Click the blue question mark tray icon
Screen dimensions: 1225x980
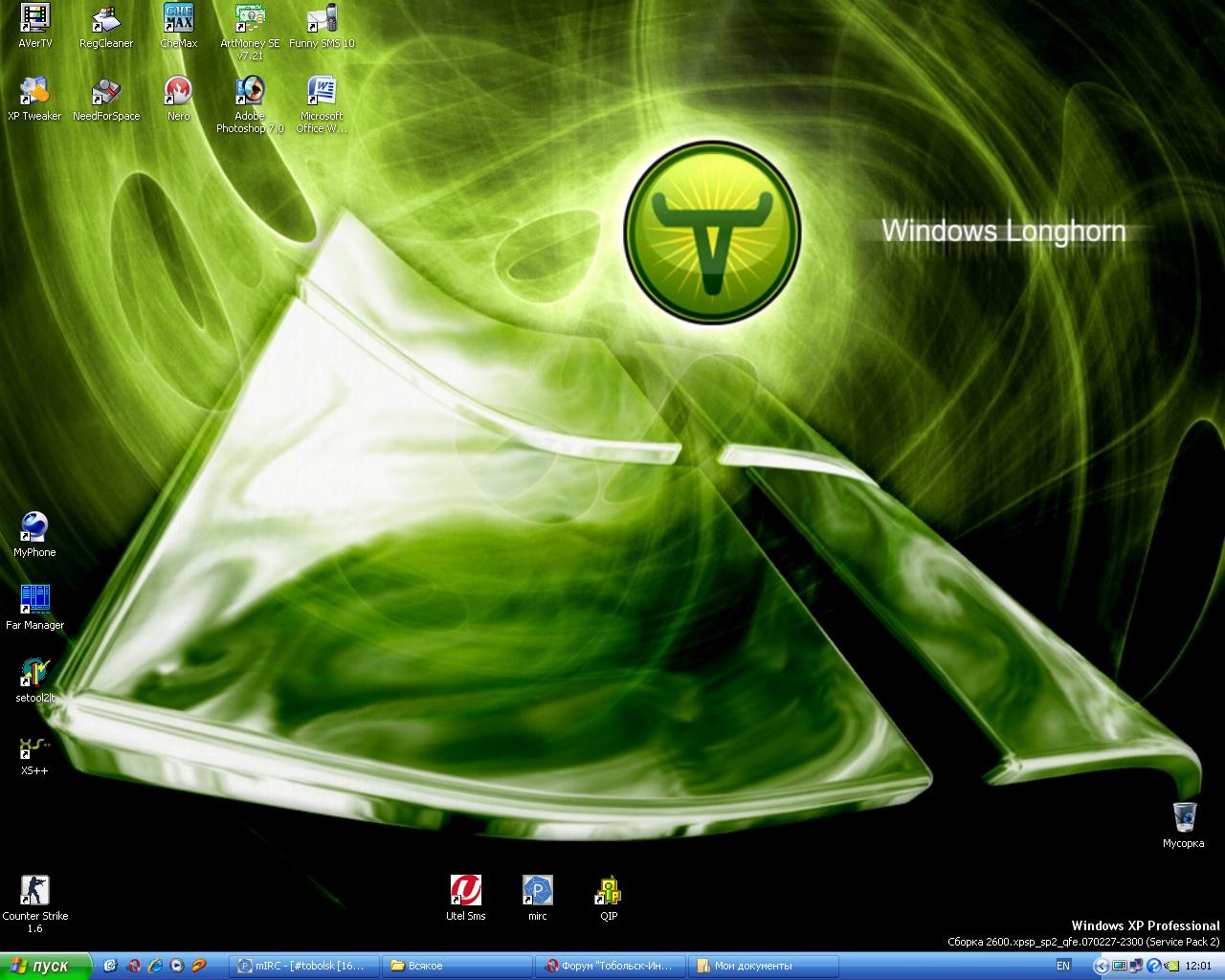pos(1153,966)
